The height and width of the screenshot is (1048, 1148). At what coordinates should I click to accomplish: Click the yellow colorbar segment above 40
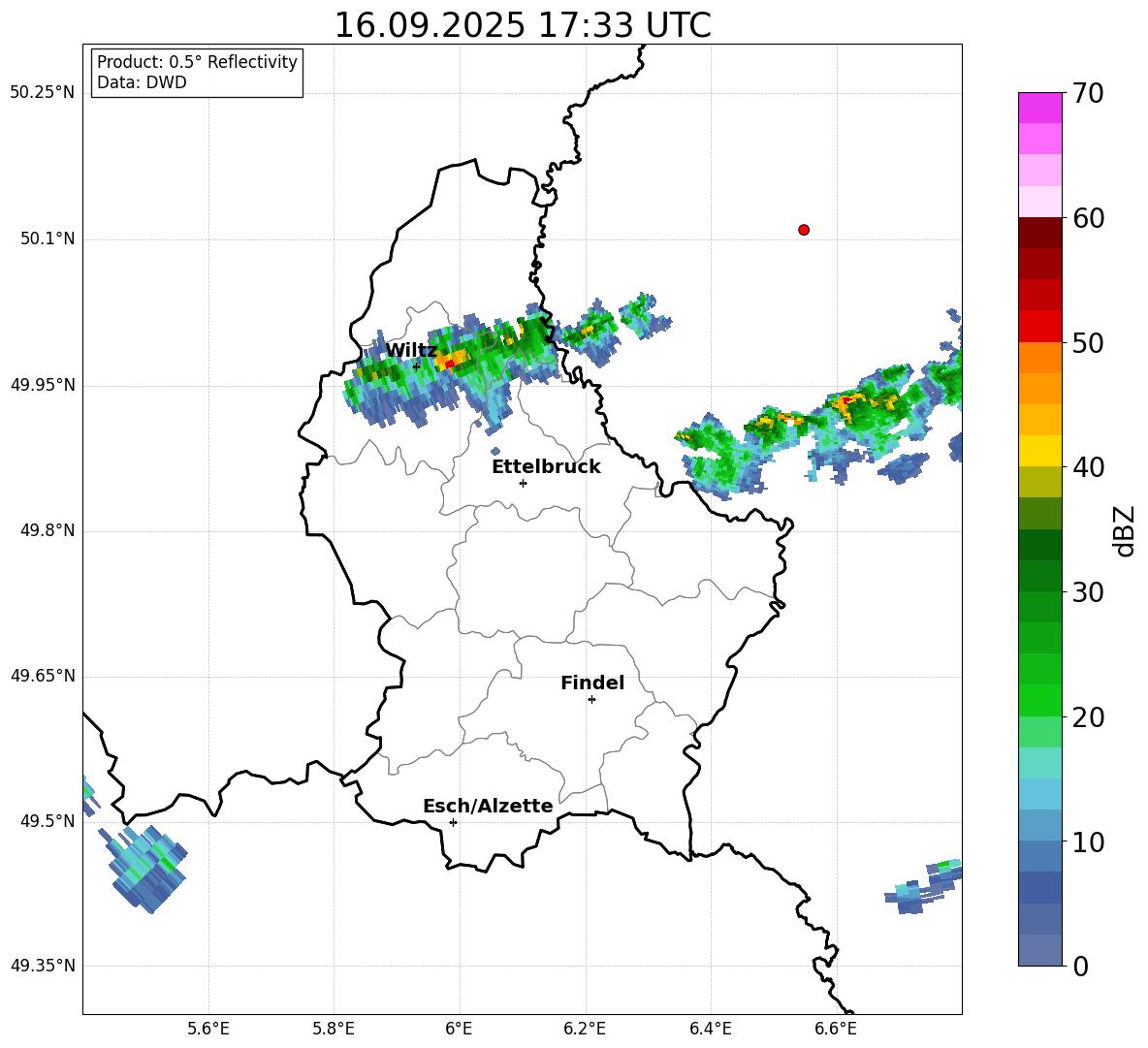[x=1040, y=451]
